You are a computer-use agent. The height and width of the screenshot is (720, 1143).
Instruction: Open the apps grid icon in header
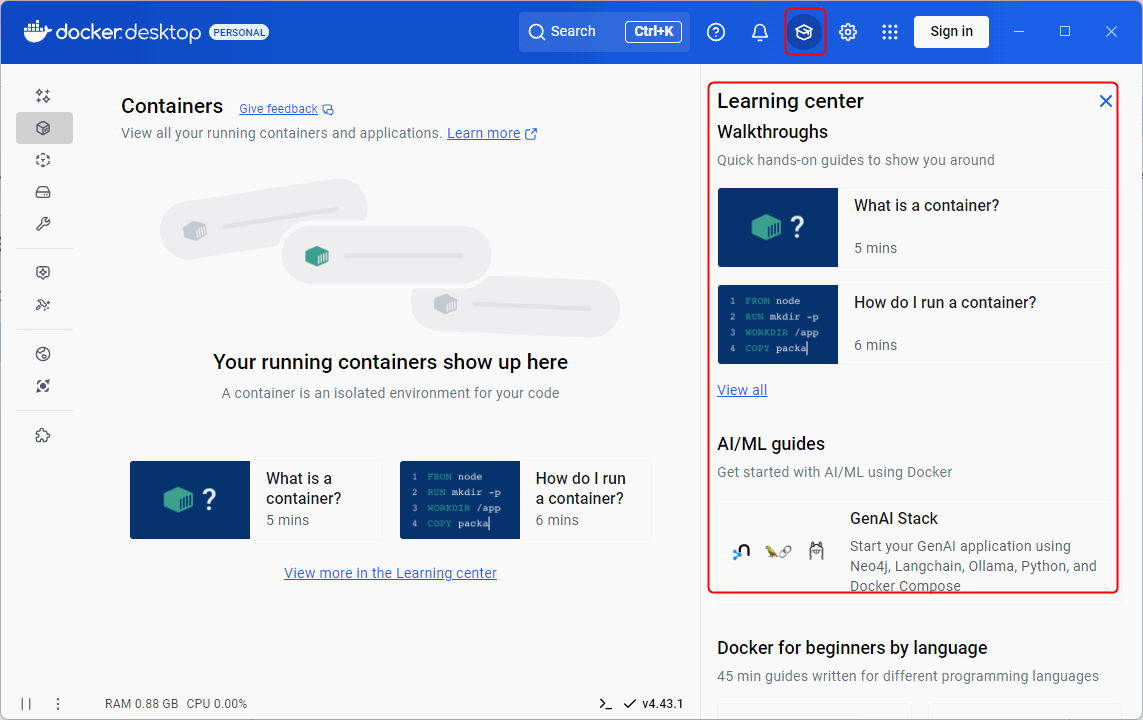(x=890, y=32)
